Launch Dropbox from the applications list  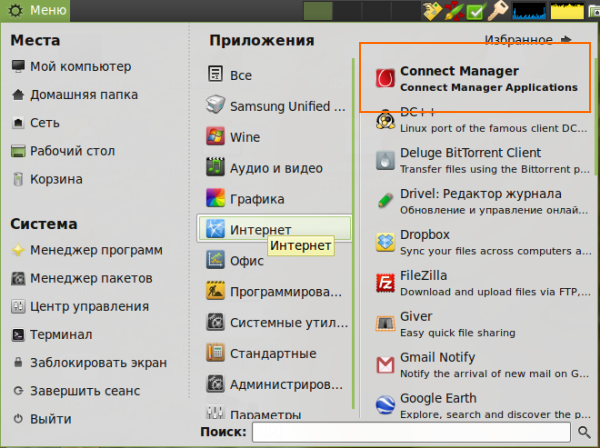[x=386, y=242]
